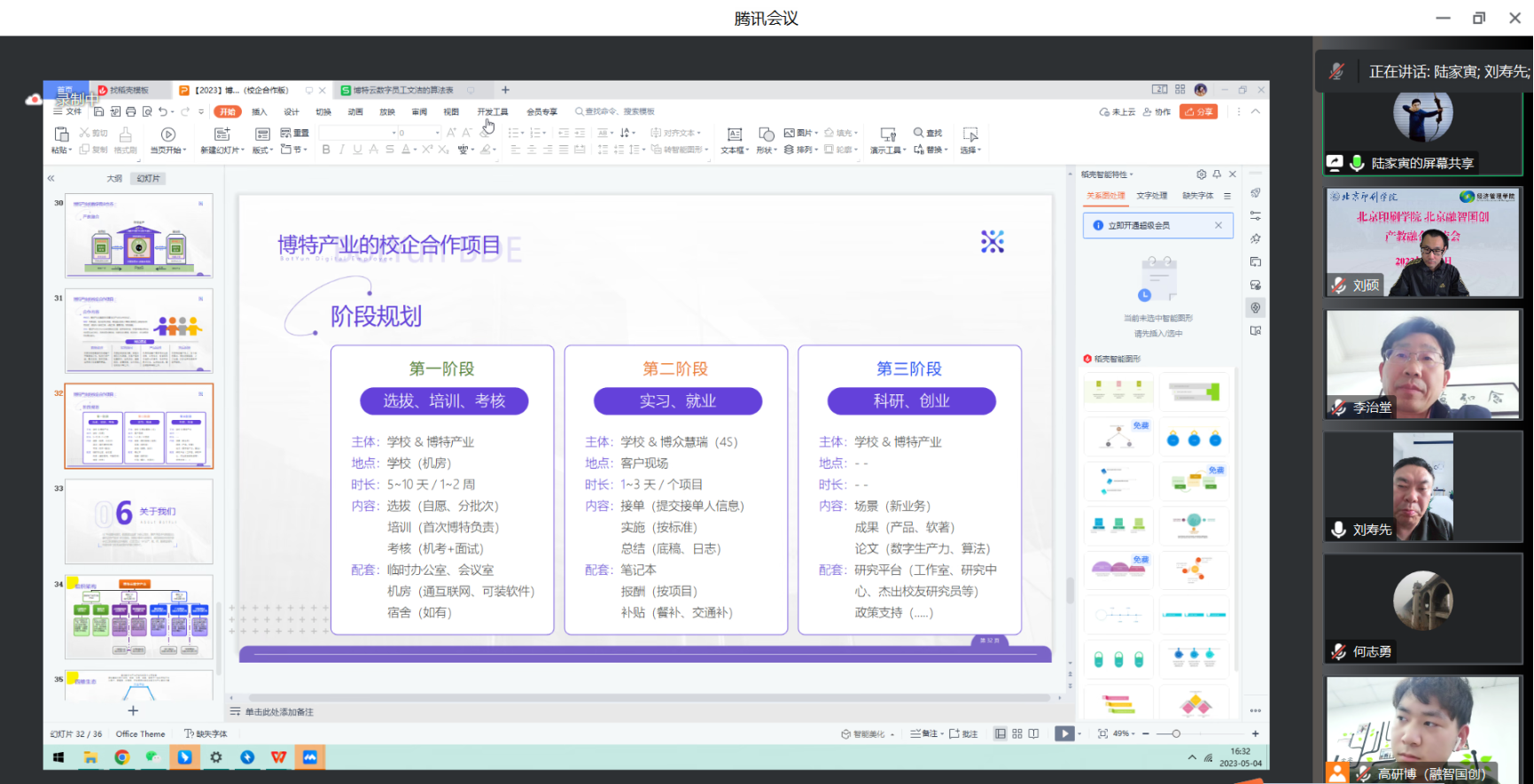Click the Select (选择) tool icon
The image size is (1534, 784).
pyautogui.click(x=970, y=134)
